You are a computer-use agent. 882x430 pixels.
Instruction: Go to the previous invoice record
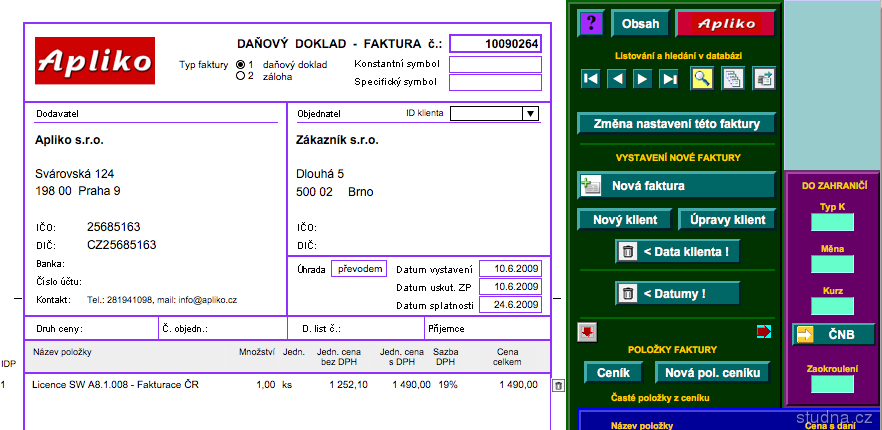tap(617, 79)
